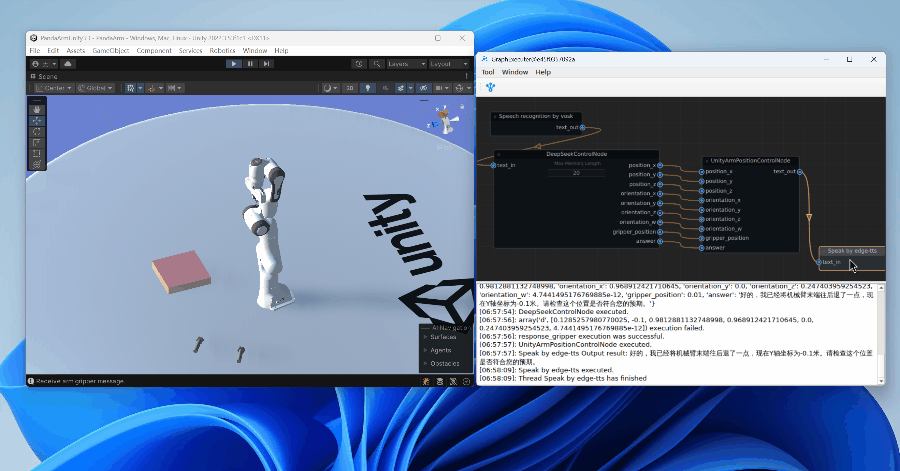Click the cache server status bar icon

[440, 381]
